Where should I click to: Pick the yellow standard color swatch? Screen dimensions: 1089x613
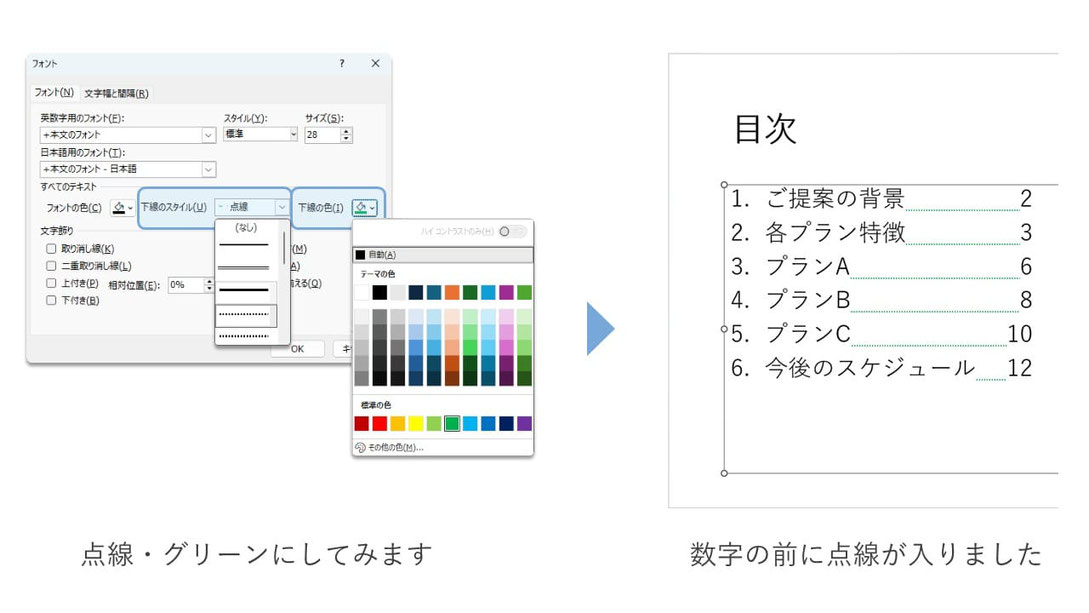coord(415,423)
